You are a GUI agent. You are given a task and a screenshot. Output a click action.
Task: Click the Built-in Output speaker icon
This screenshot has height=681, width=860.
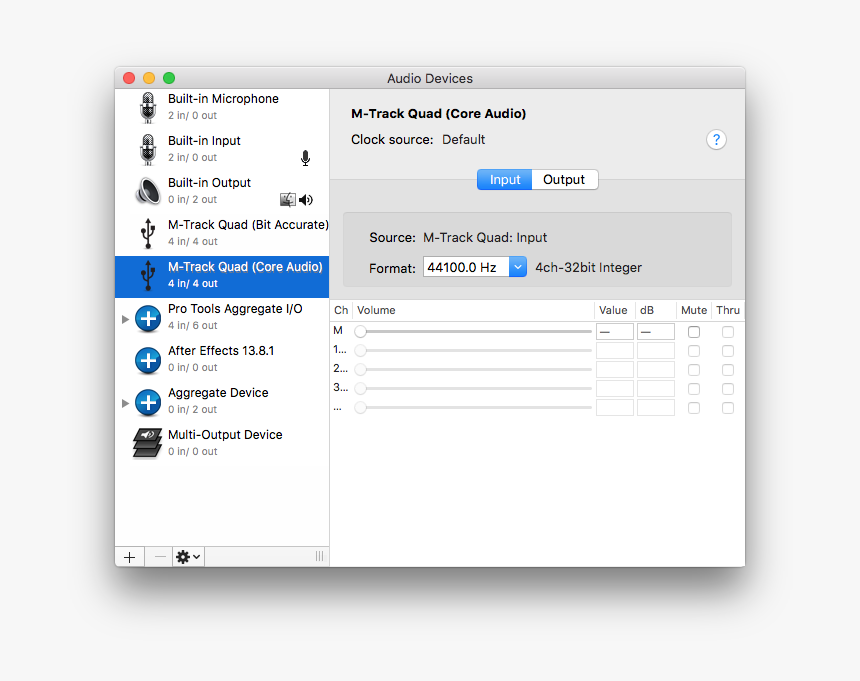coord(148,191)
